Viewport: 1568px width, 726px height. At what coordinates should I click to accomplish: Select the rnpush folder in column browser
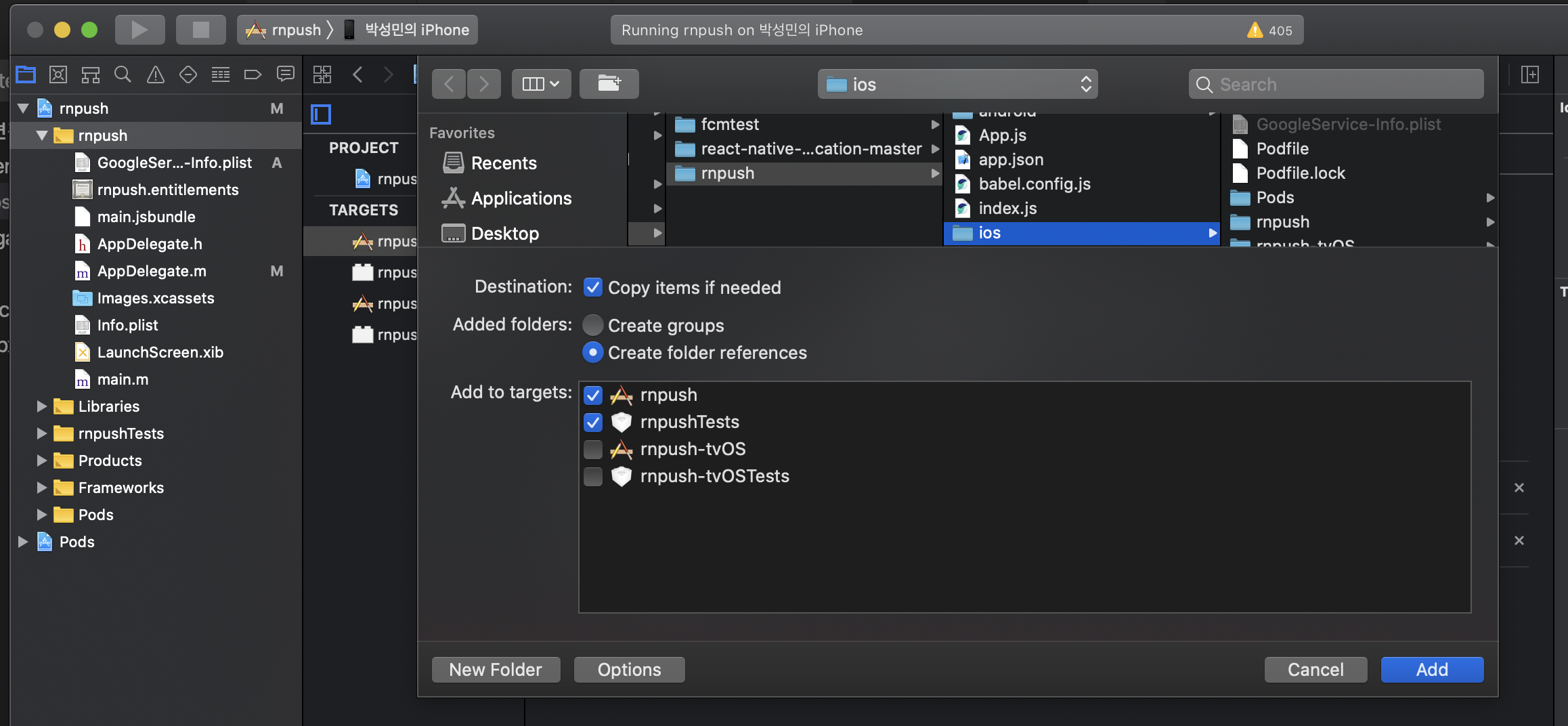[x=806, y=173]
